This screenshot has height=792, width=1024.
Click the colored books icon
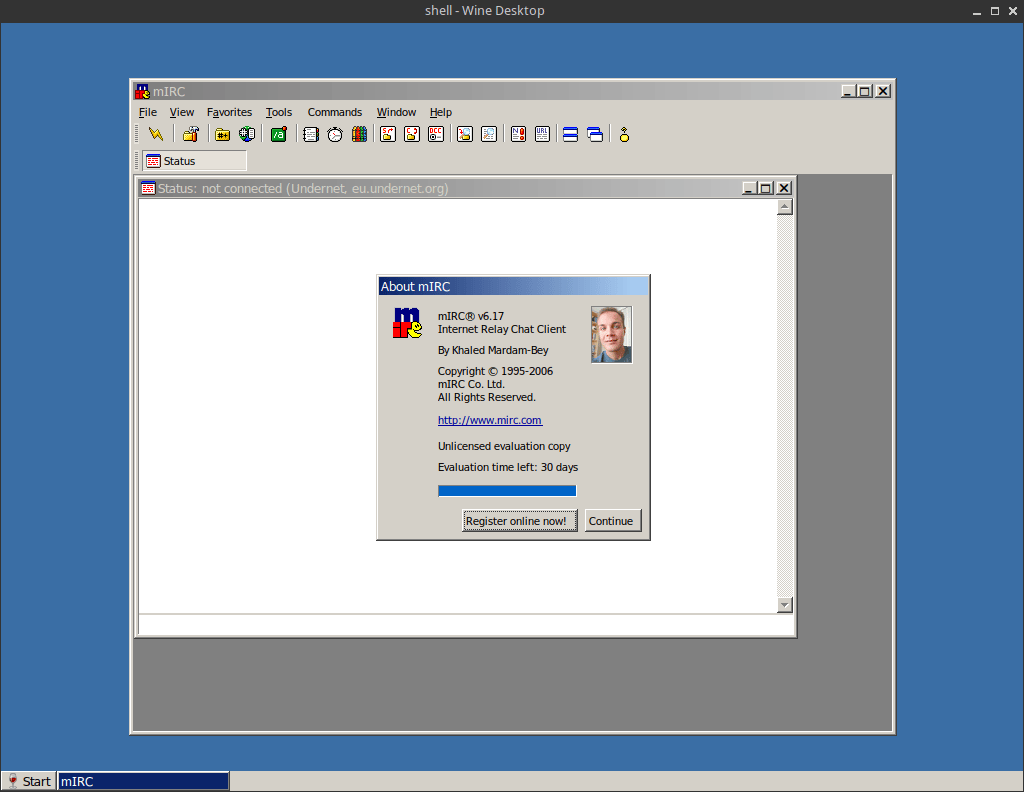[358, 134]
